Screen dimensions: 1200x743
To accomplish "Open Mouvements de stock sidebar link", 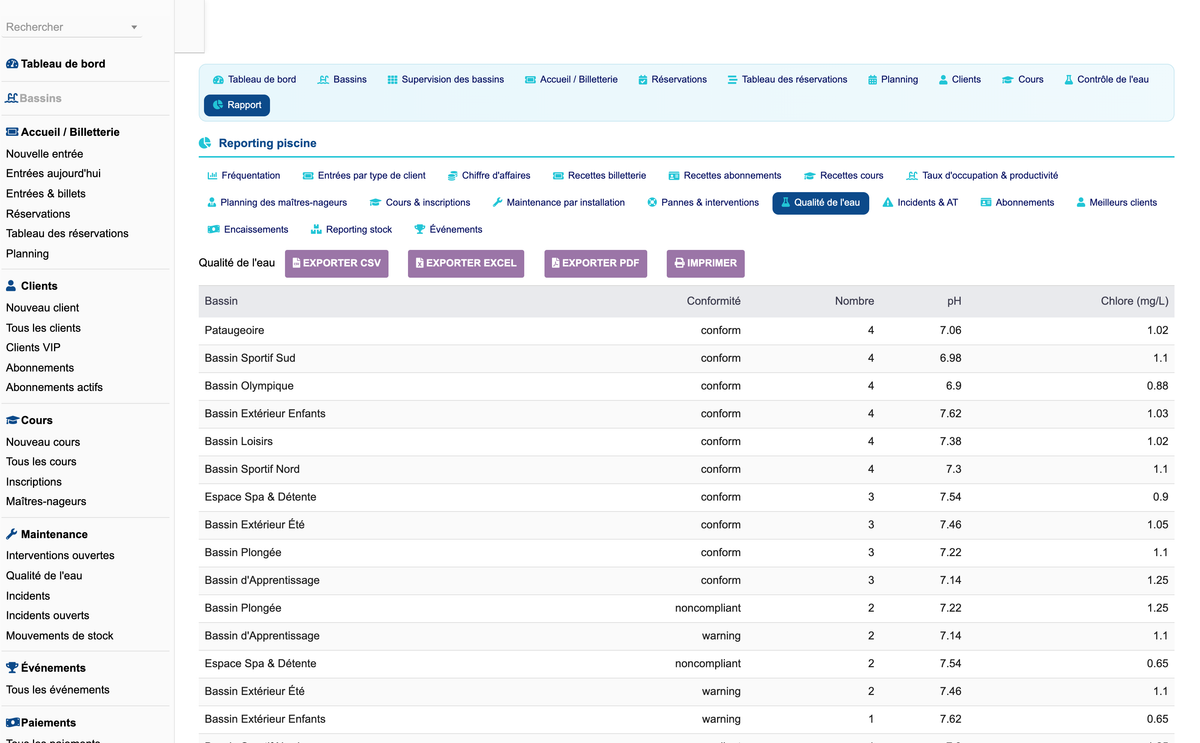I will 60,636.
